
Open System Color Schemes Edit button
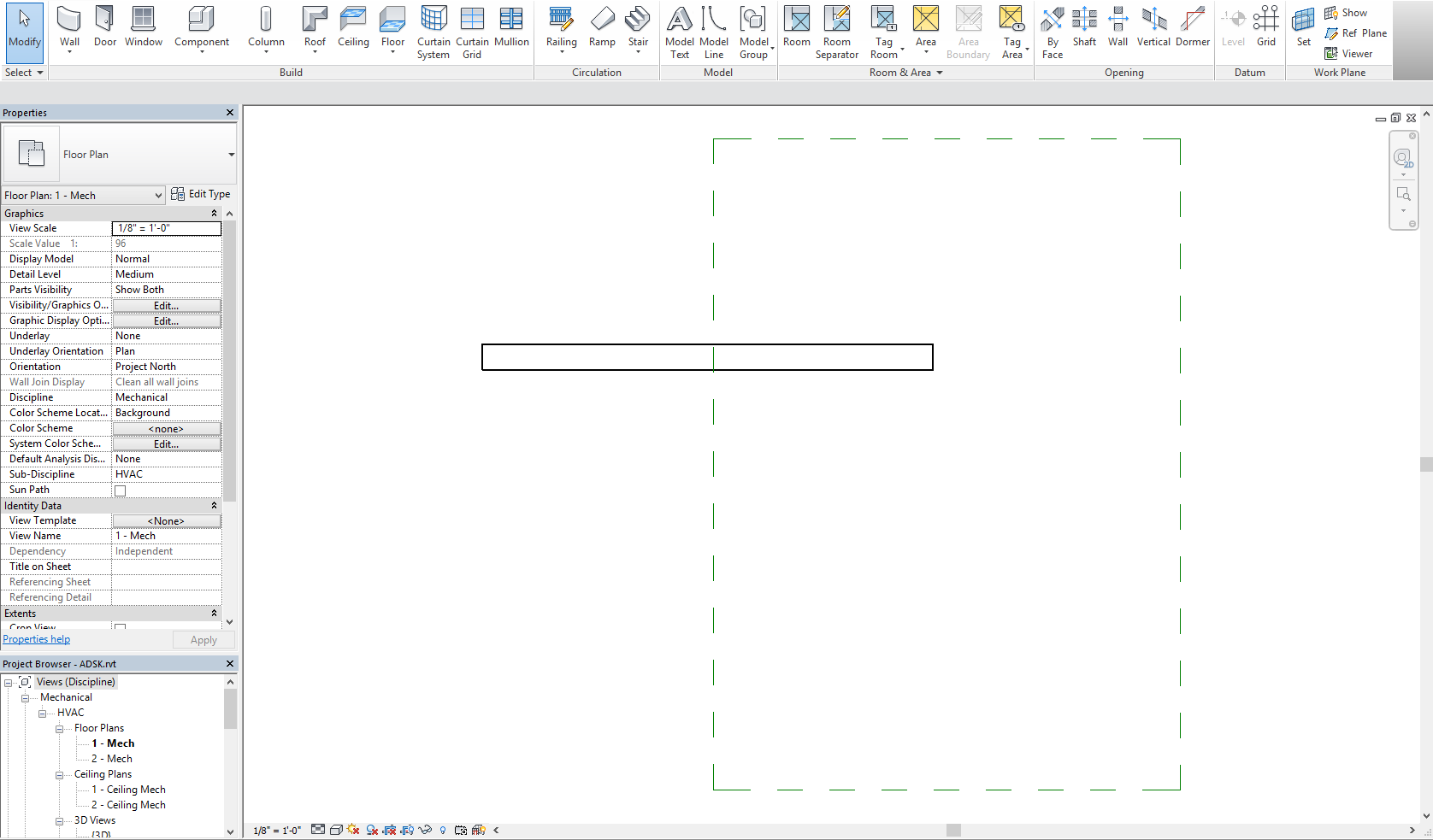point(167,444)
